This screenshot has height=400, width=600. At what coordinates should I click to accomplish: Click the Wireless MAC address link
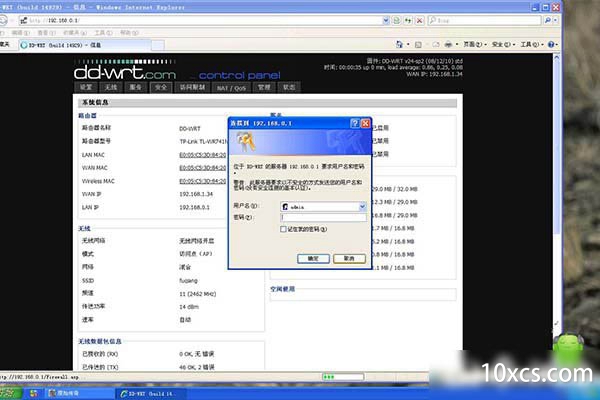[x=203, y=181]
